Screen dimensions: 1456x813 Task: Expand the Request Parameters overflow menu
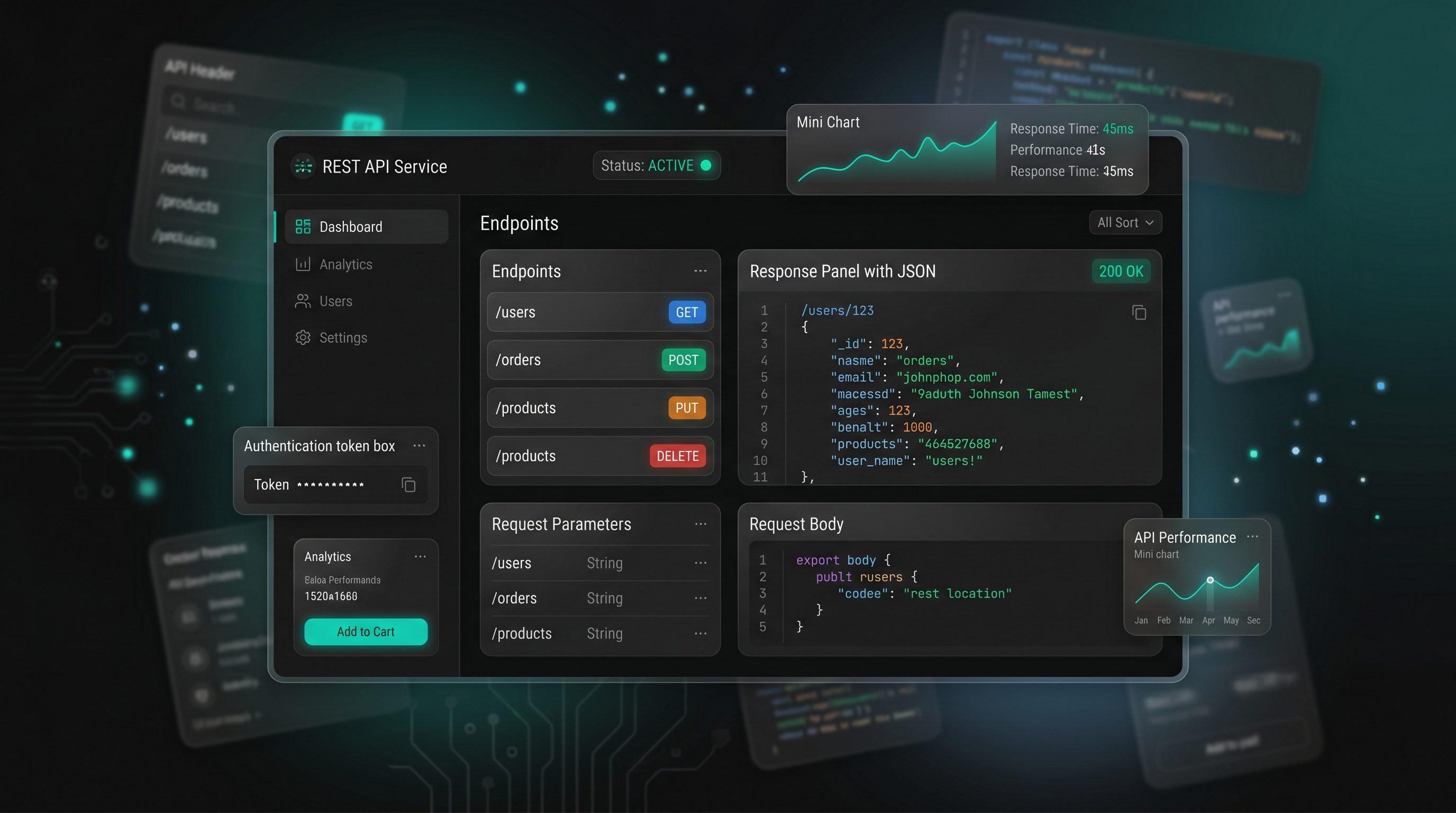[x=700, y=523]
